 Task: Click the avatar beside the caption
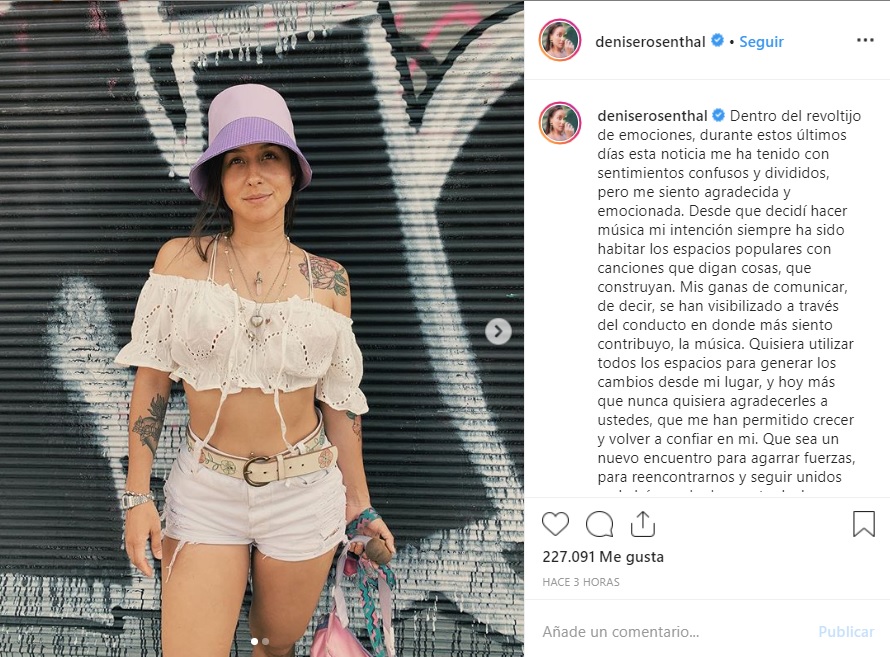(560, 123)
